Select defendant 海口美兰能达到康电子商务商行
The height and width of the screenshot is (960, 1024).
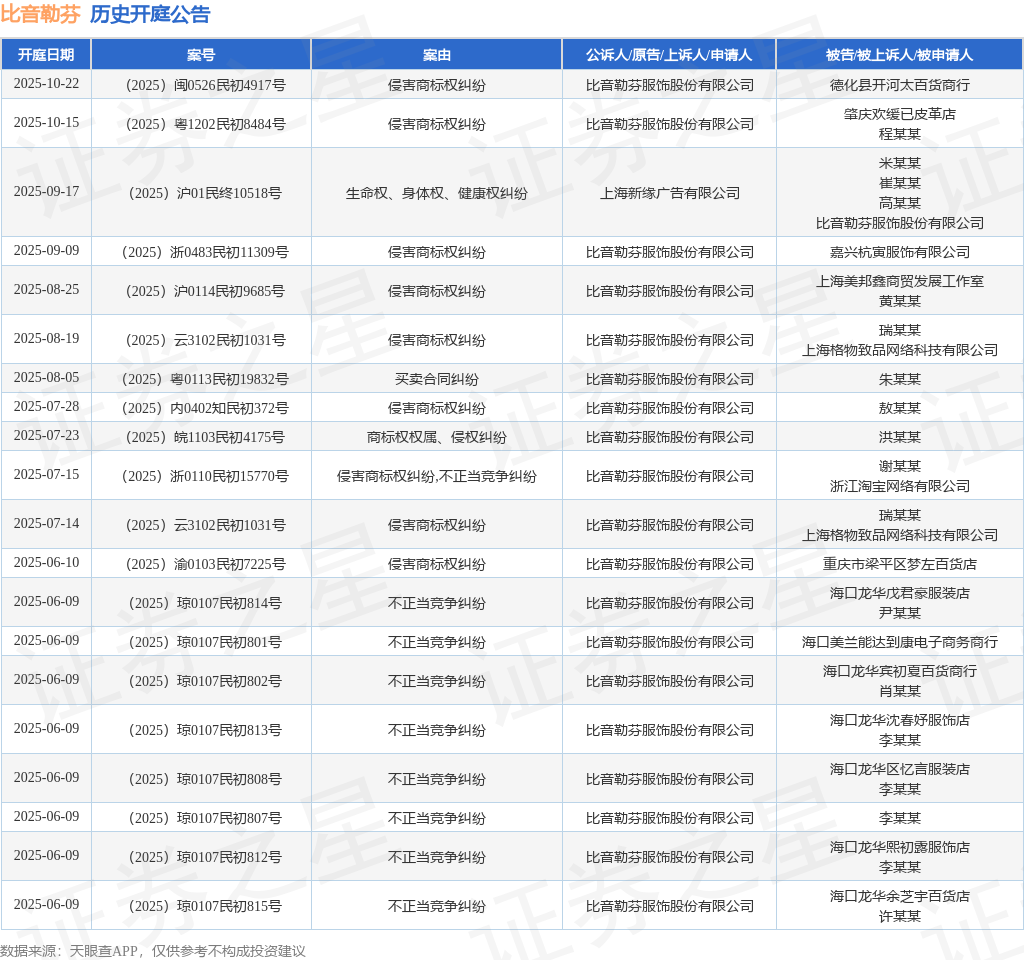pos(899,643)
